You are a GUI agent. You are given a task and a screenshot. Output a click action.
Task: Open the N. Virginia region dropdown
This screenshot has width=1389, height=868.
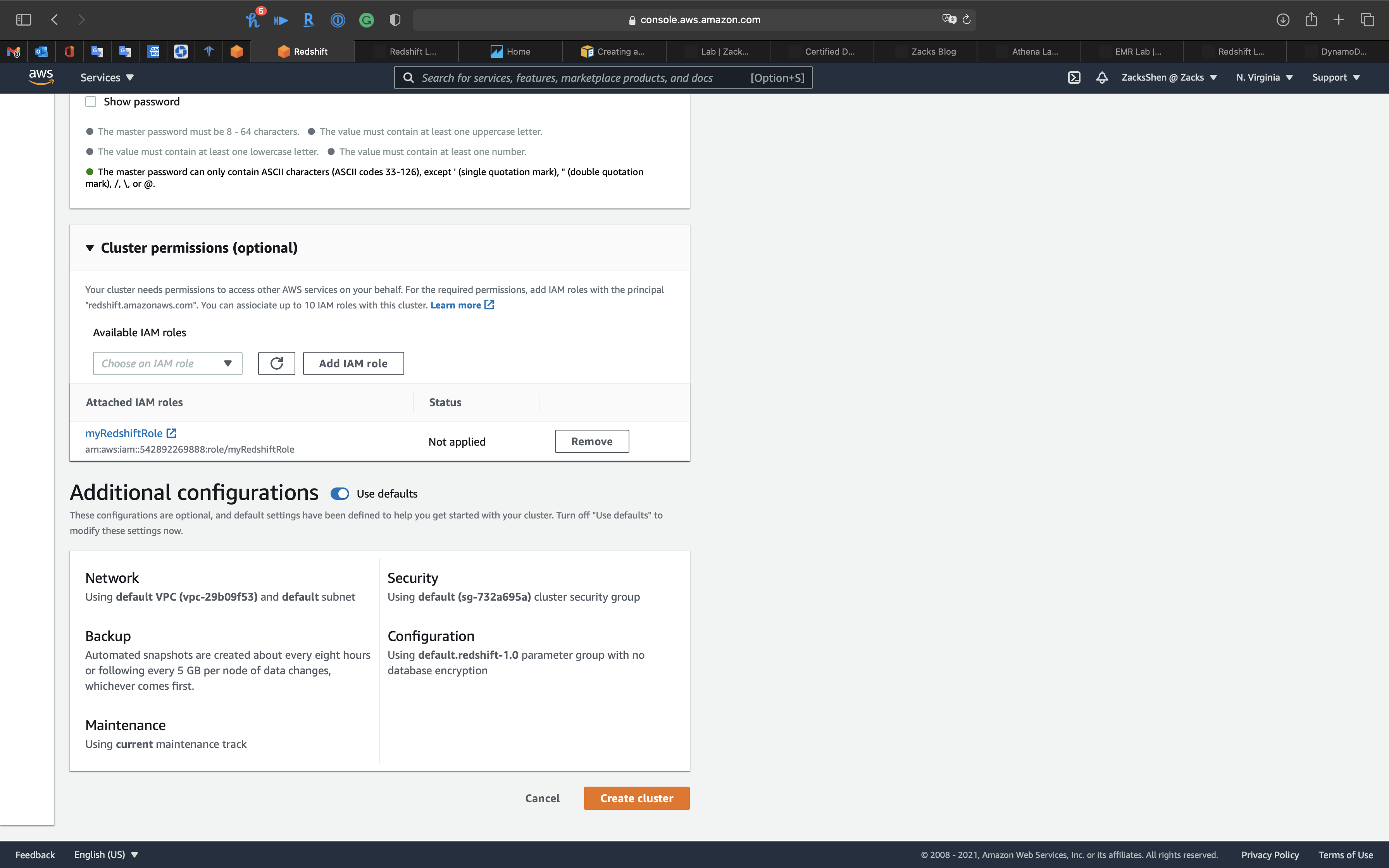coord(1264,77)
